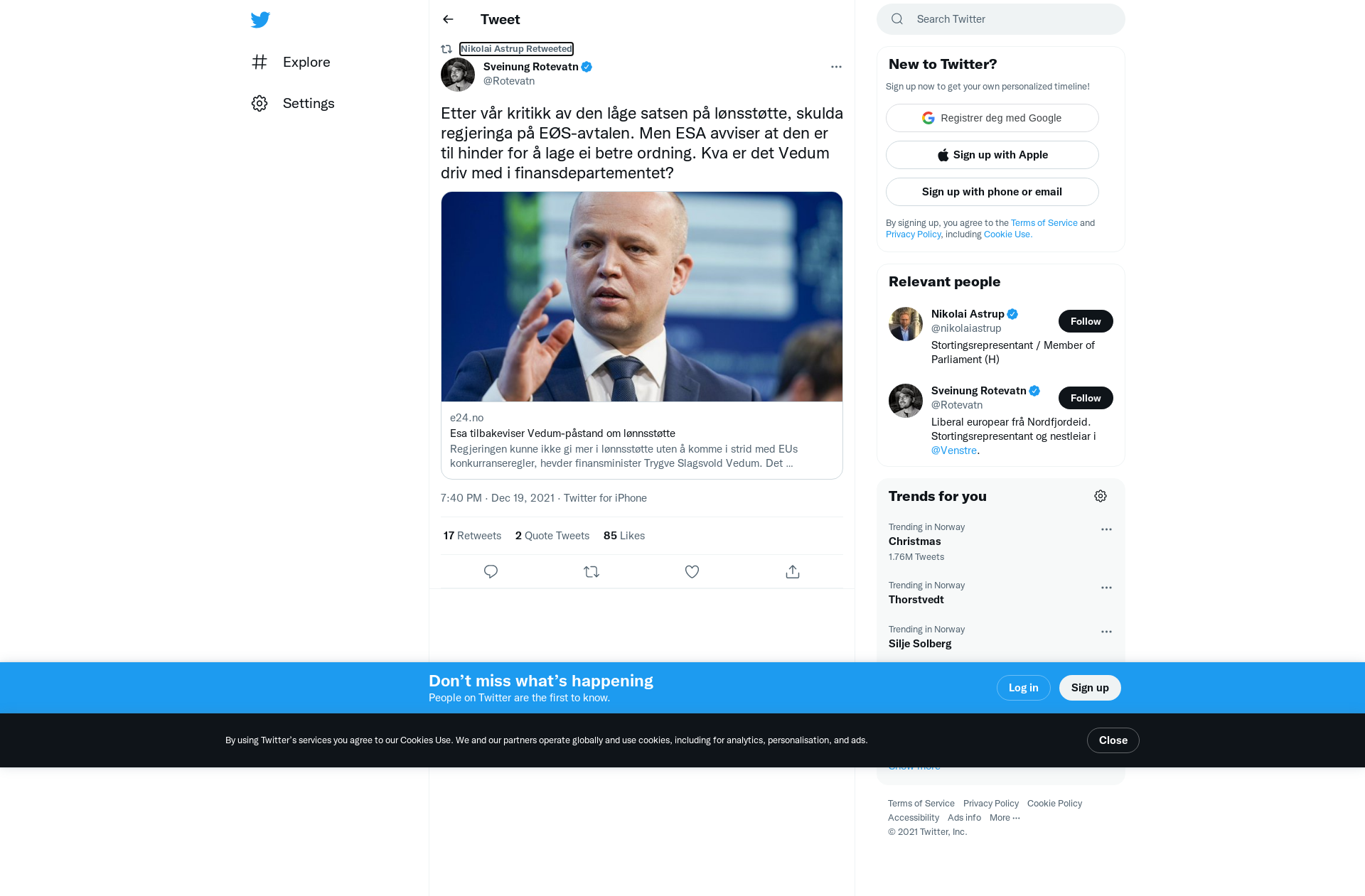
Task: Open Sveinung Rotevatn's avatar on the tweet
Action: [458, 75]
